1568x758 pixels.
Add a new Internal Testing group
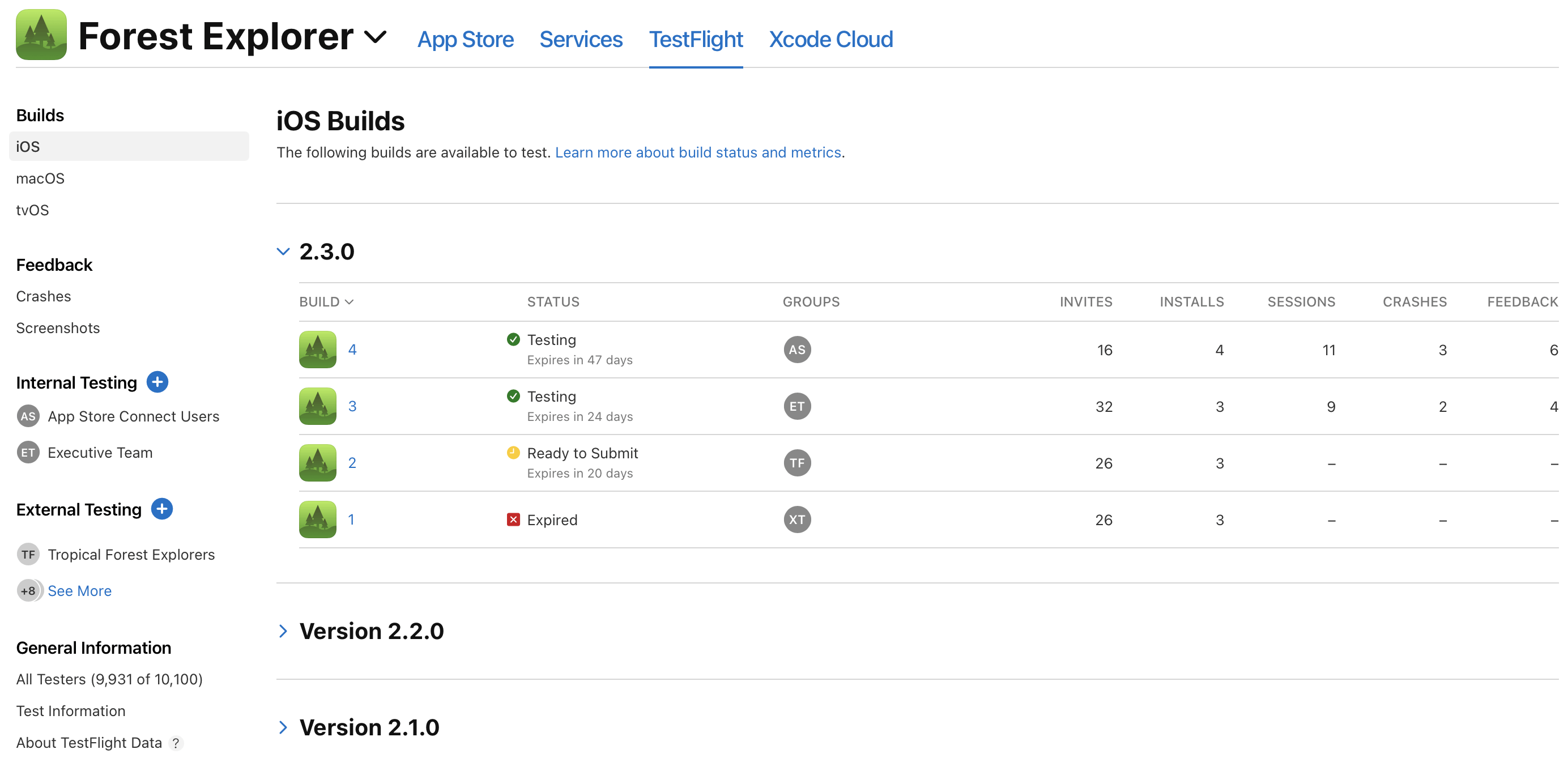point(157,382)
